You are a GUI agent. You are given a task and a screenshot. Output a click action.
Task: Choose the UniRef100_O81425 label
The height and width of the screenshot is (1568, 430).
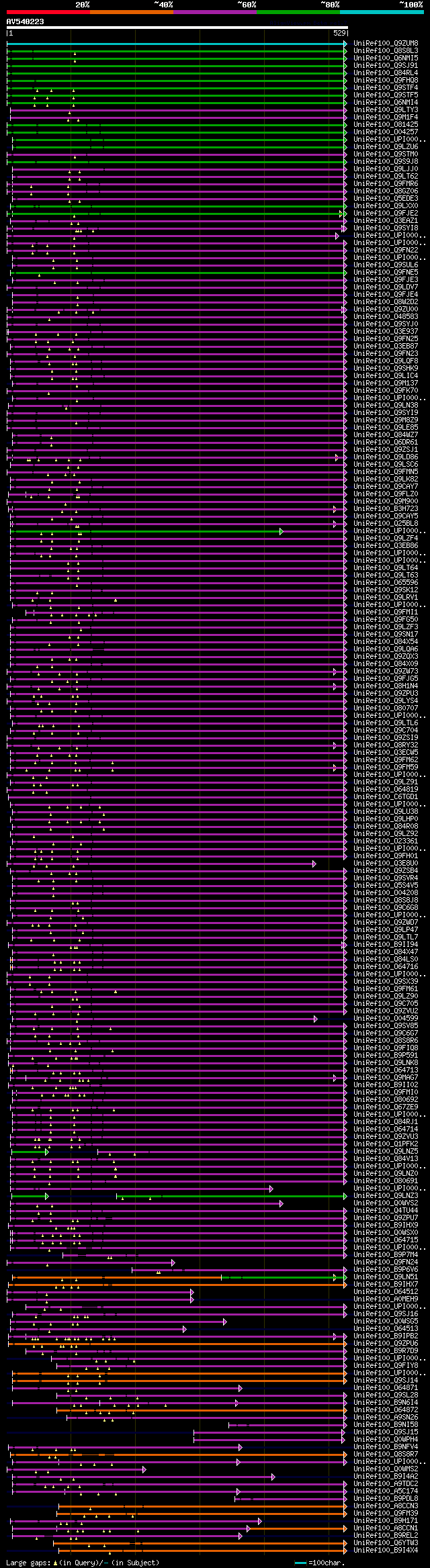pos(386,125)
